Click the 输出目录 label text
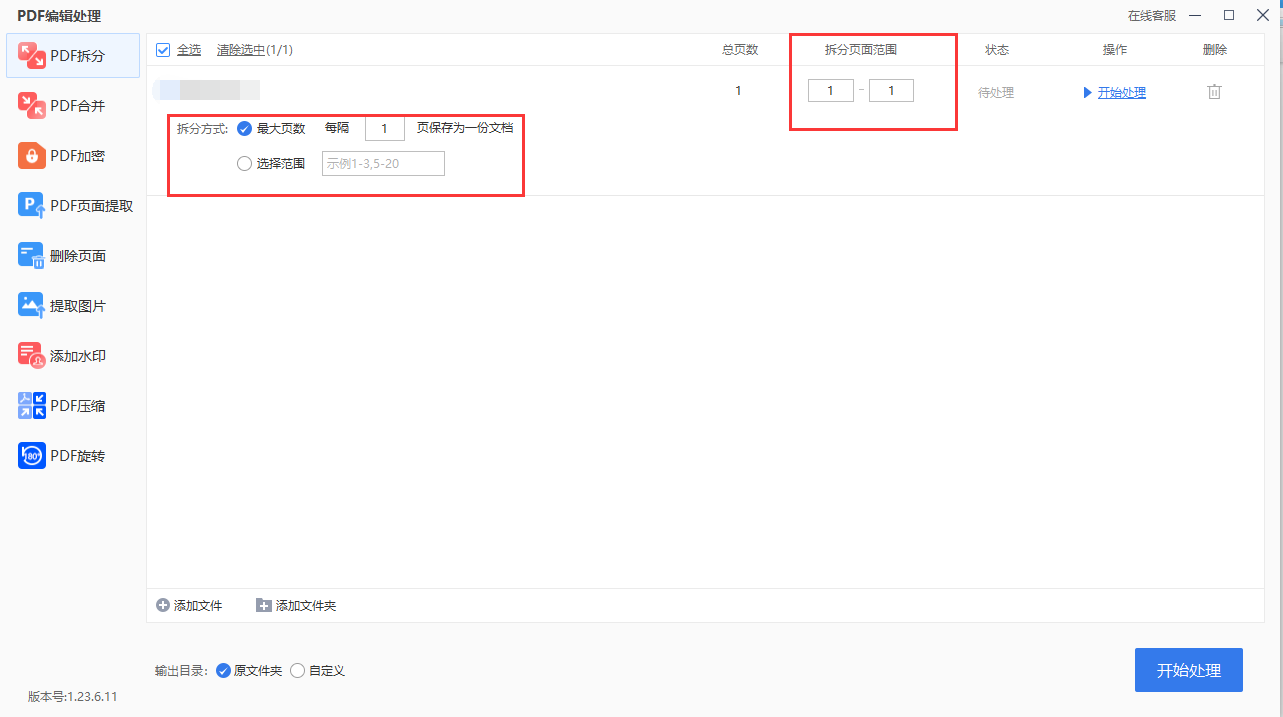 [181, 672]
